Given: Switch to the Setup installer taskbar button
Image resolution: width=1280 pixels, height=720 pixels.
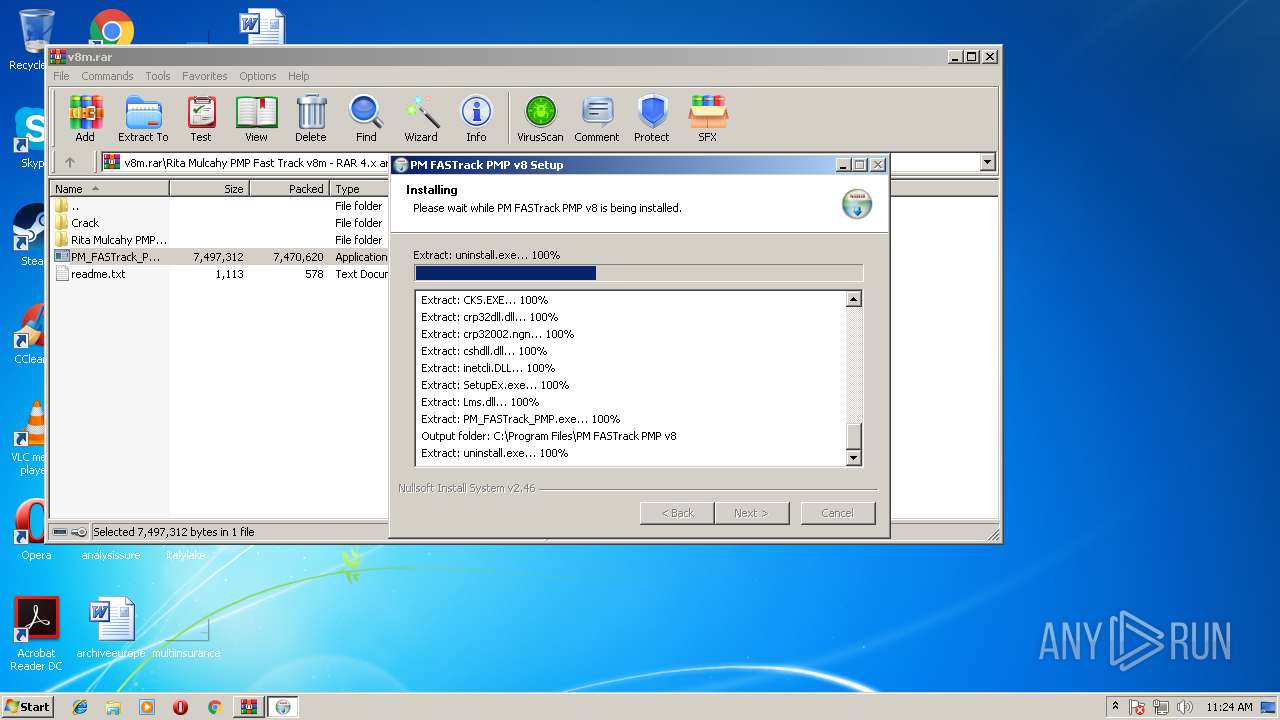Looking at the screenshot, I should pos(283,707).
